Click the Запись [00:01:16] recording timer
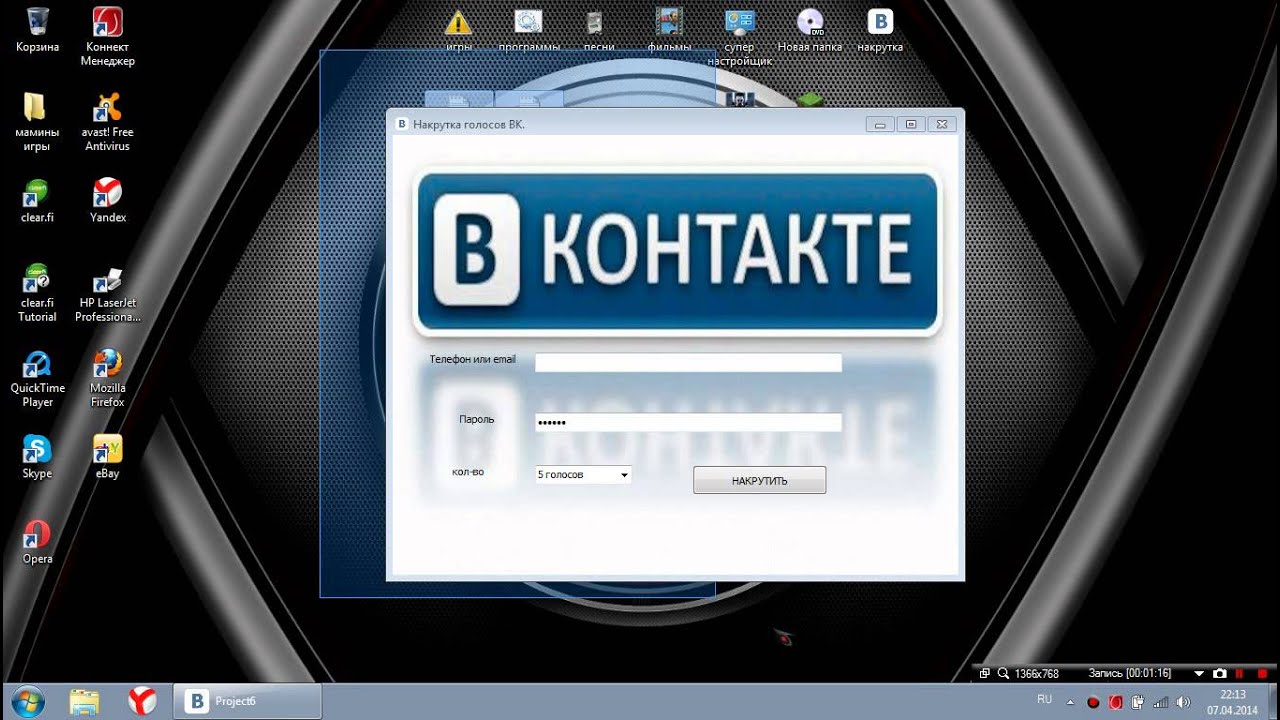This screenshot has width=1280, height=720. pos(1129,674)
